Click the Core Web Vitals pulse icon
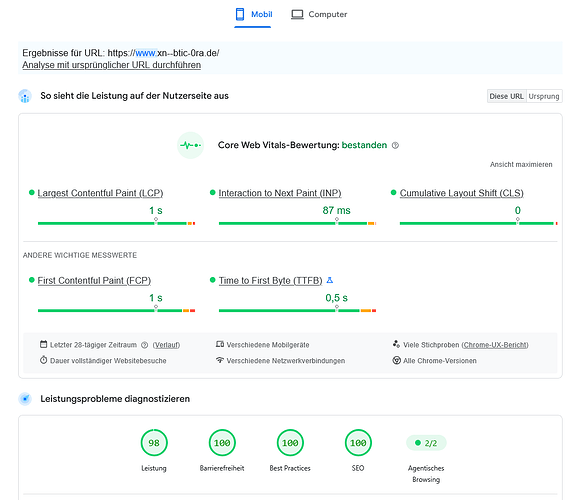579x500 pixels. point(191,145)
